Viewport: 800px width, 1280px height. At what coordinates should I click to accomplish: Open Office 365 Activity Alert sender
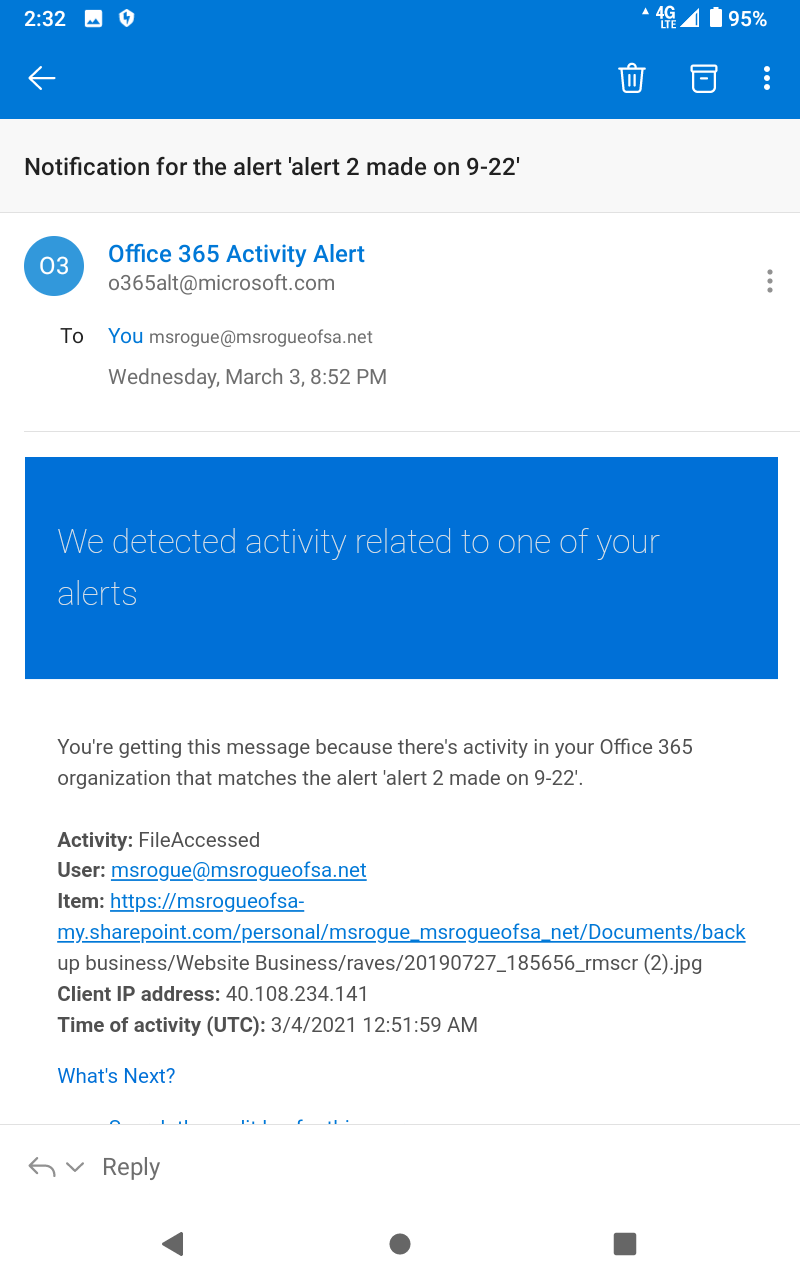coord(236,254)
